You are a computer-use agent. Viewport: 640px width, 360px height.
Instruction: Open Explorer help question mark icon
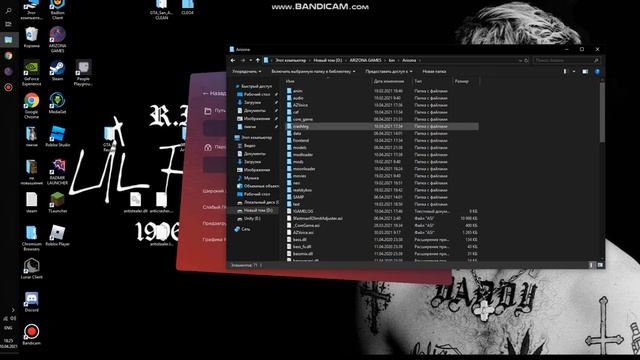point(597,71)
